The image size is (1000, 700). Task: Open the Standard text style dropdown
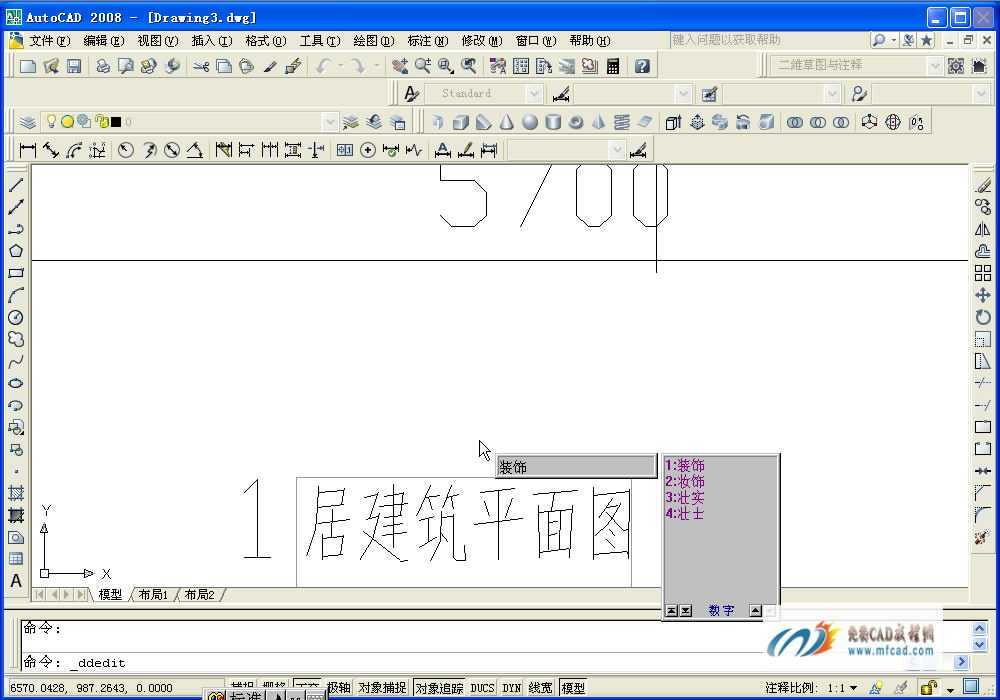(534, 94)
